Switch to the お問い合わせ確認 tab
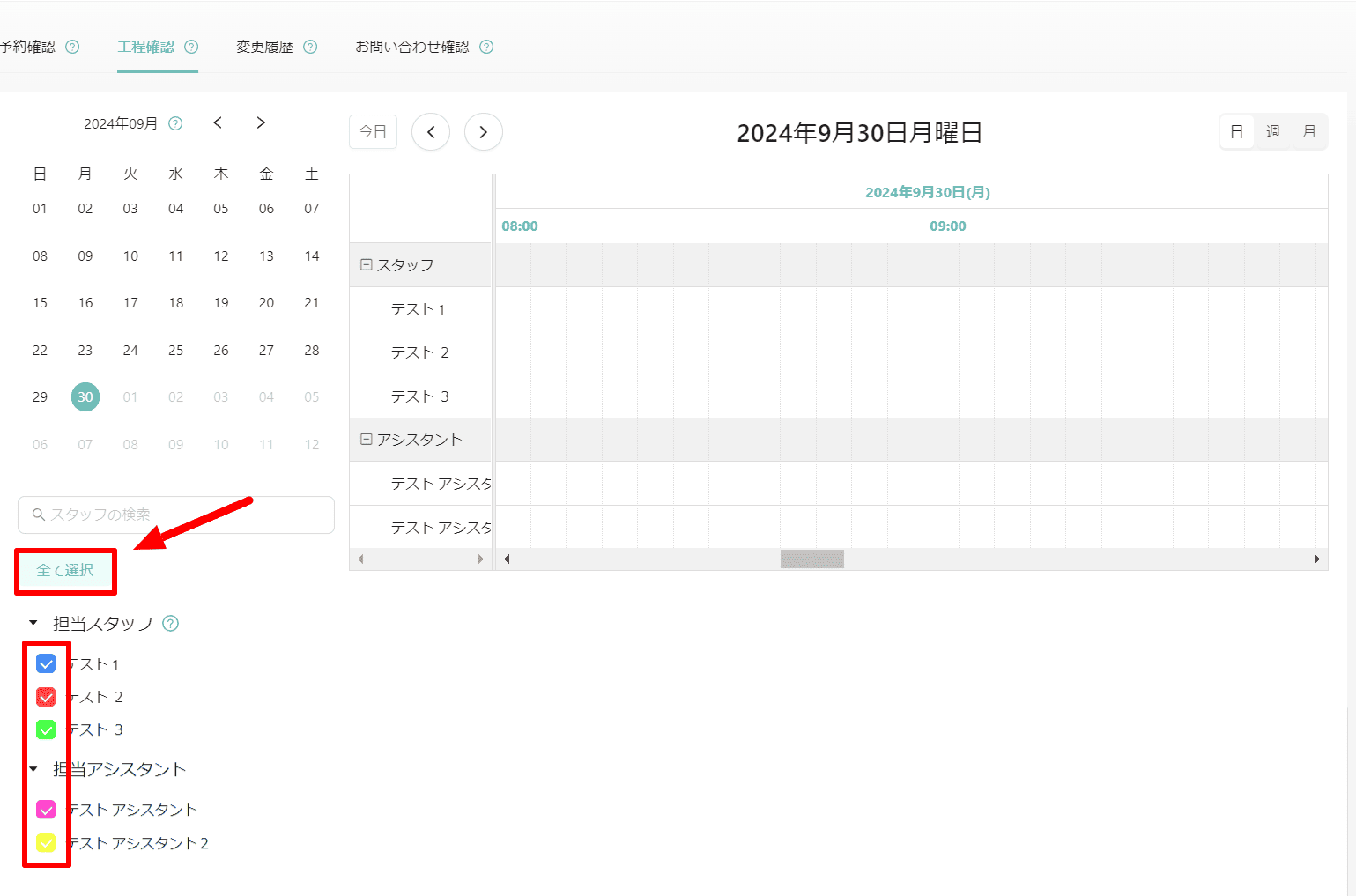Viewport: 1356px width, 896px height. (412, 47)
